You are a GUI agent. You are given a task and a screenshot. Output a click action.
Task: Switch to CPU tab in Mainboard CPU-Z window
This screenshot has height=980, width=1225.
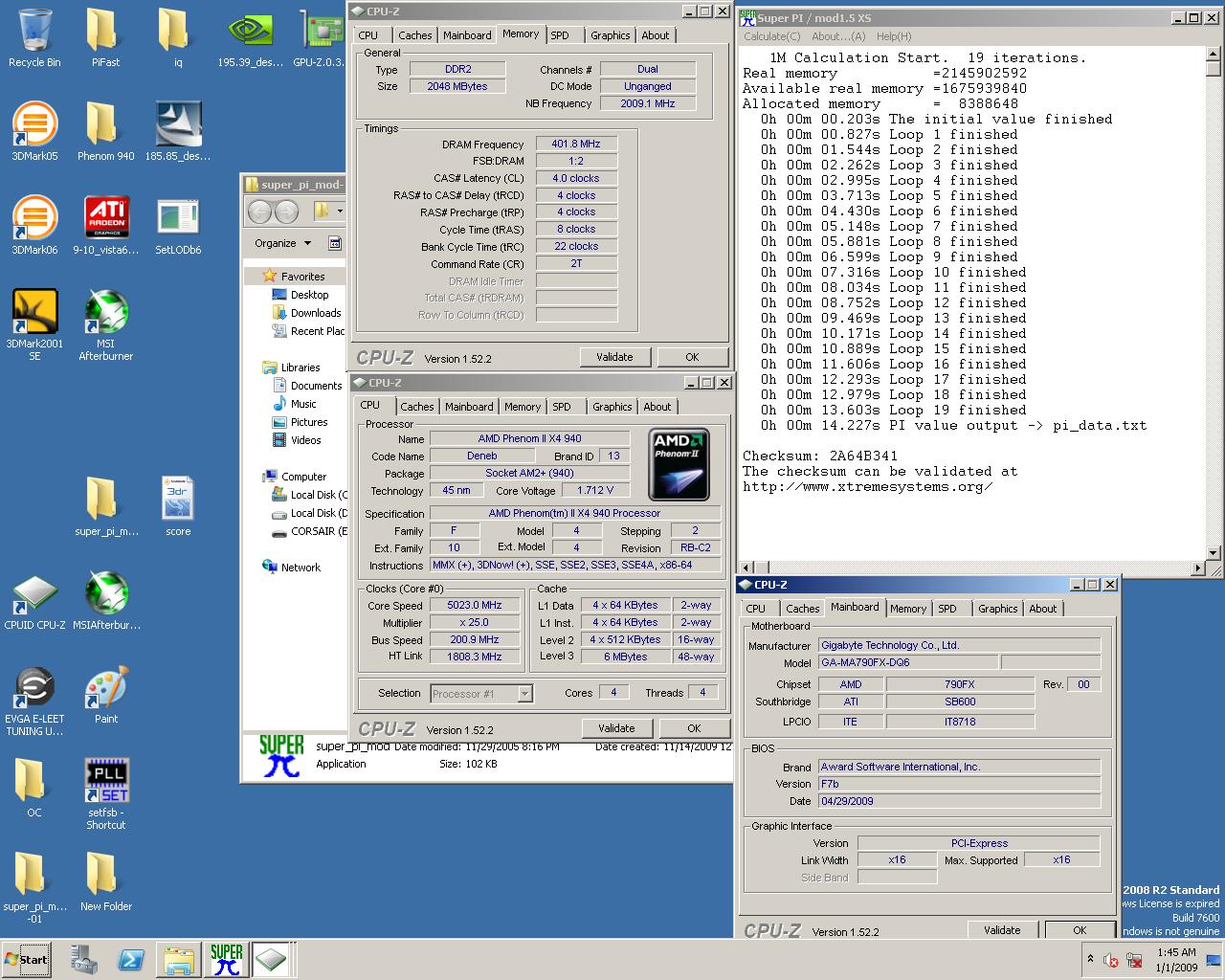755,609
